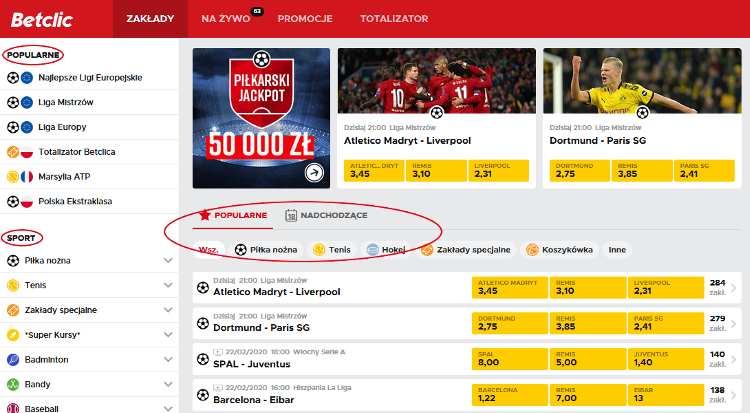Filter events by Hokej chip
This screenshot has height=413, width=750.
tap(386, 250)
